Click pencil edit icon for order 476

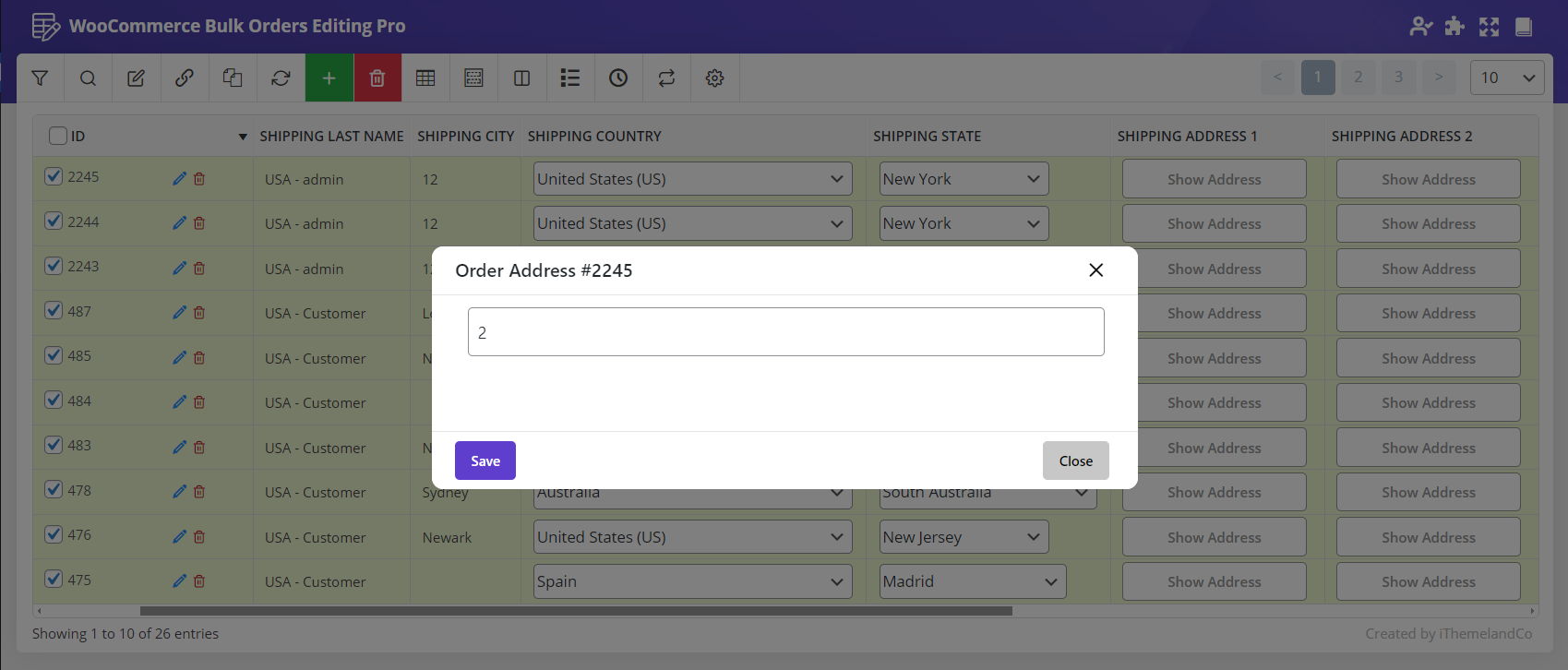[x=179, y=537]
